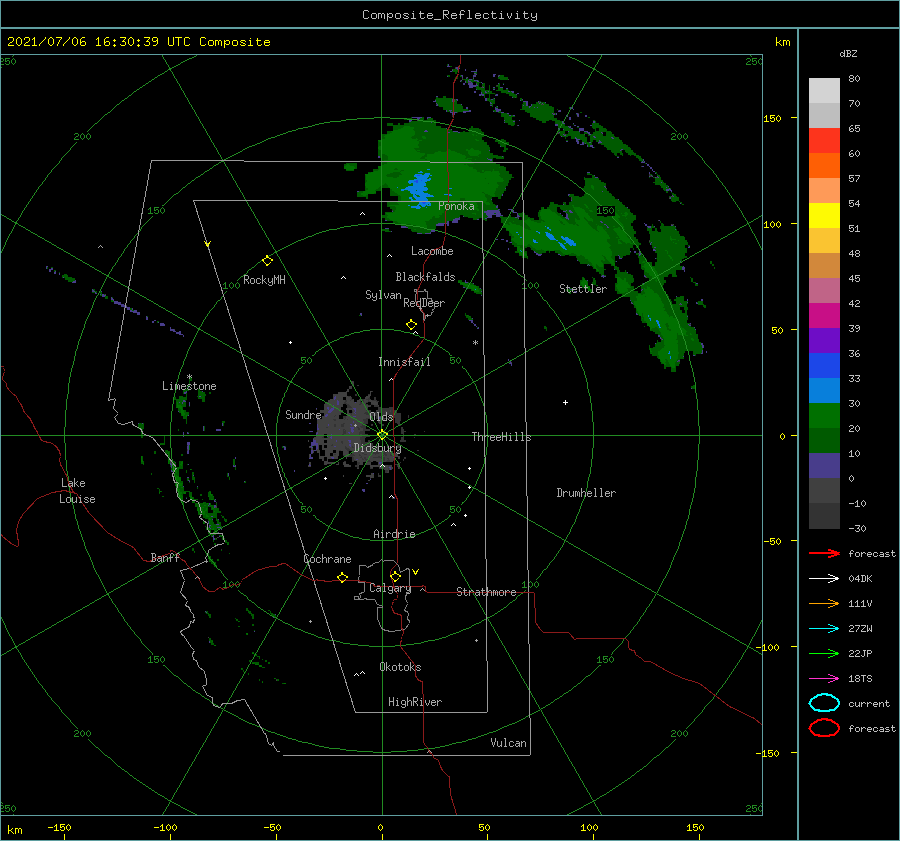Click the cyan current ellipse icon
Viewport: 900px width, 841px height.
point(824,703)
